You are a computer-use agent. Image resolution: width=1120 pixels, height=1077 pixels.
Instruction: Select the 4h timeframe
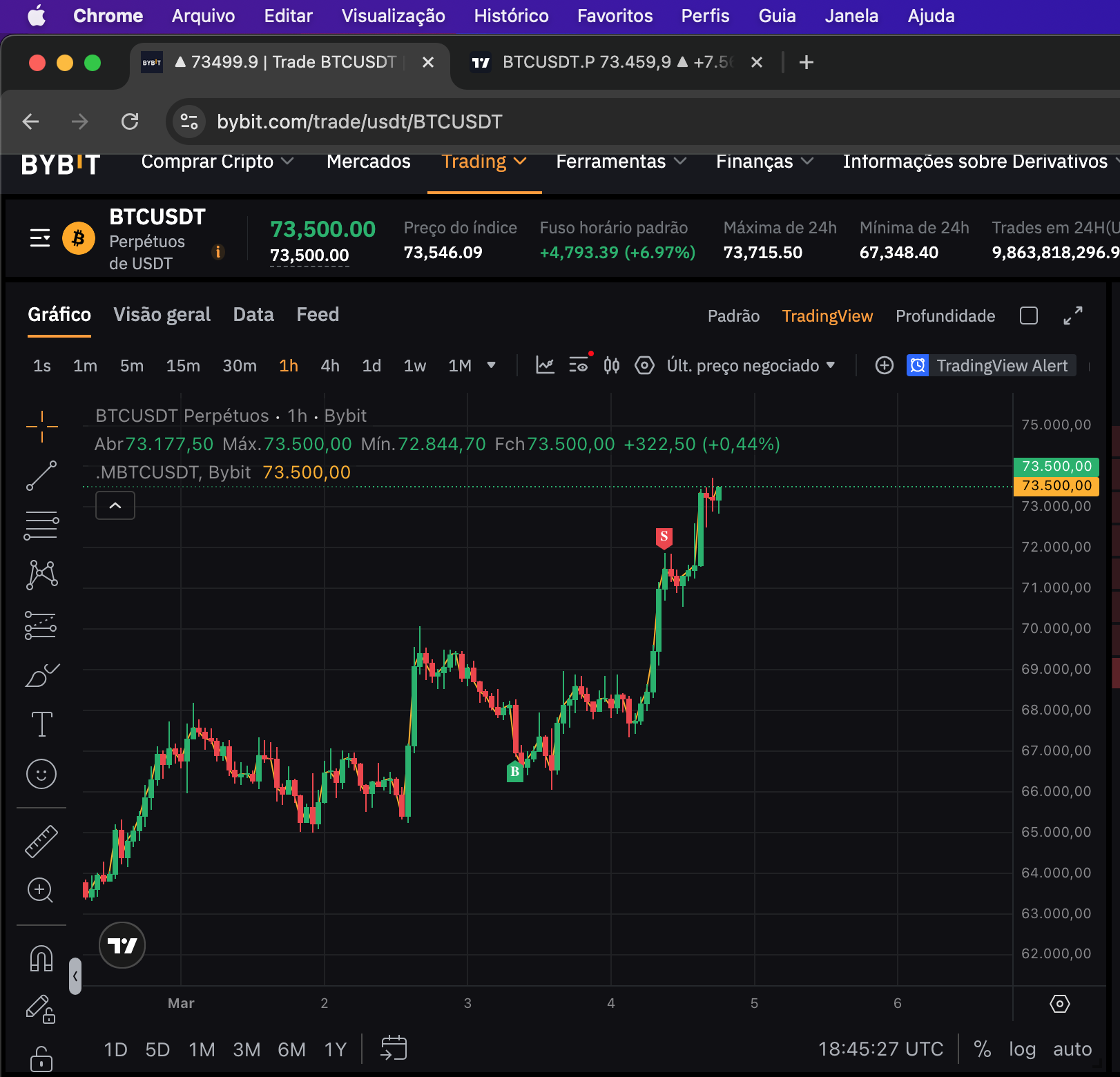330,365
